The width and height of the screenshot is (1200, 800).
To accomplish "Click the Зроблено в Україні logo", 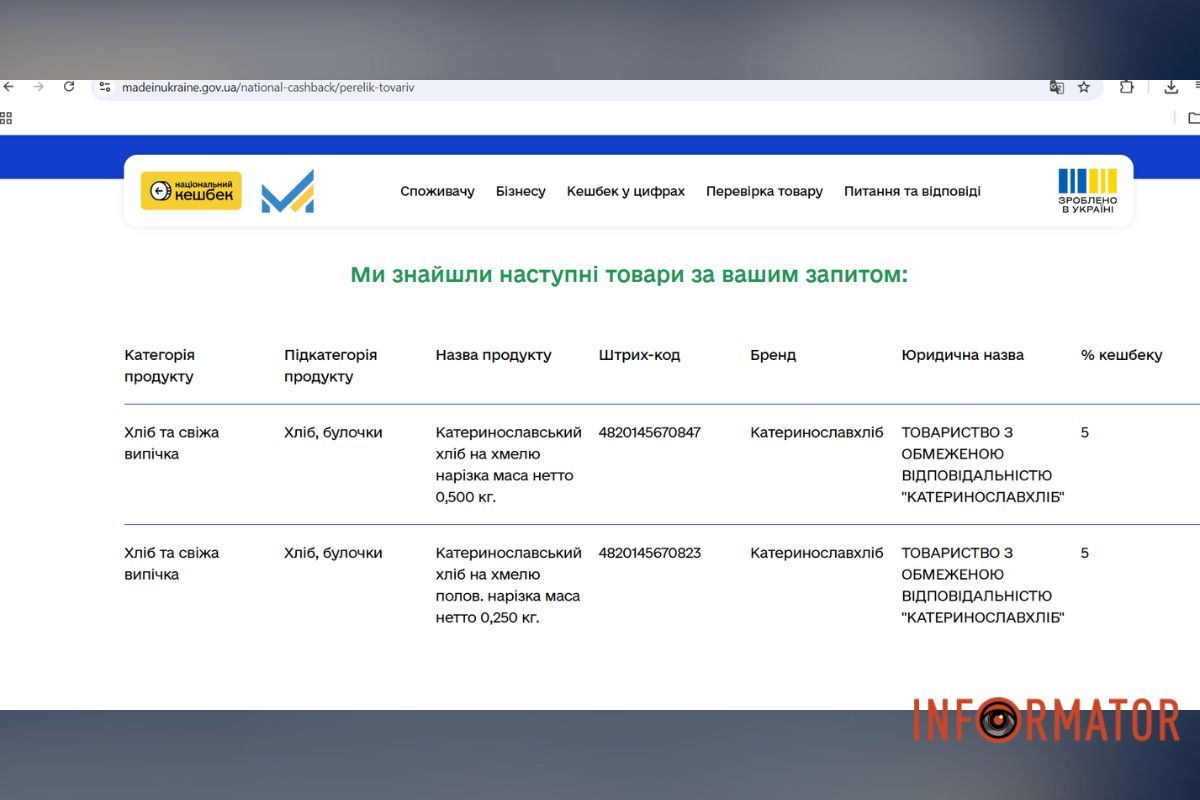I will 1088,191.
